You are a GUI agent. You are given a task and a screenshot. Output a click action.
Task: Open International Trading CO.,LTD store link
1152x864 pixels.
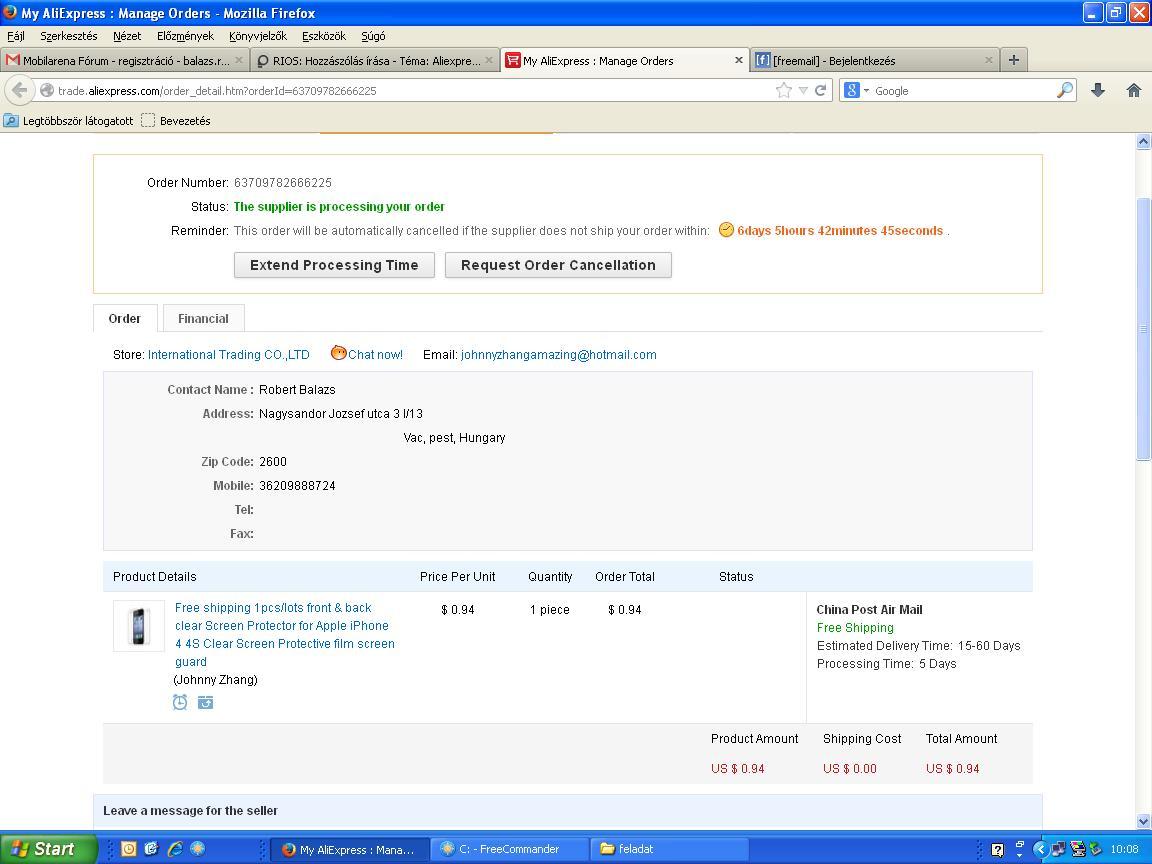pyautogui.click(x=228, y=354)
